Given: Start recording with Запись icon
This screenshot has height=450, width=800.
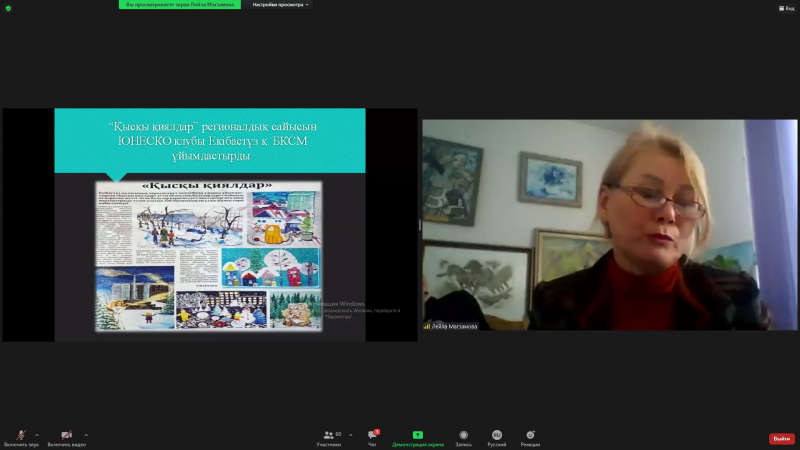Looking at the screenshot, I should tap(463, 437).
